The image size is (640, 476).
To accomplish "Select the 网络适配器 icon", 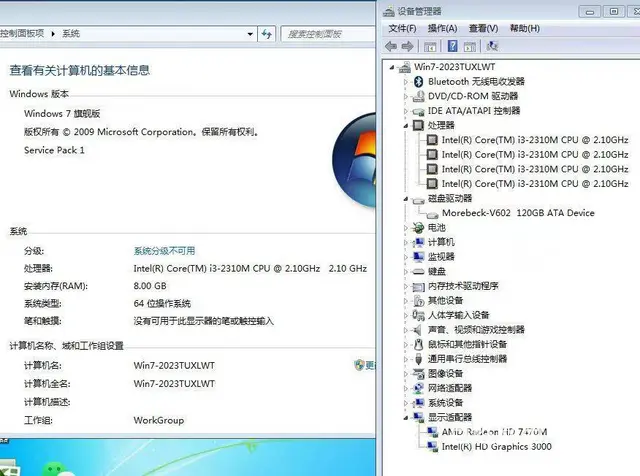I will coord(418,388).
